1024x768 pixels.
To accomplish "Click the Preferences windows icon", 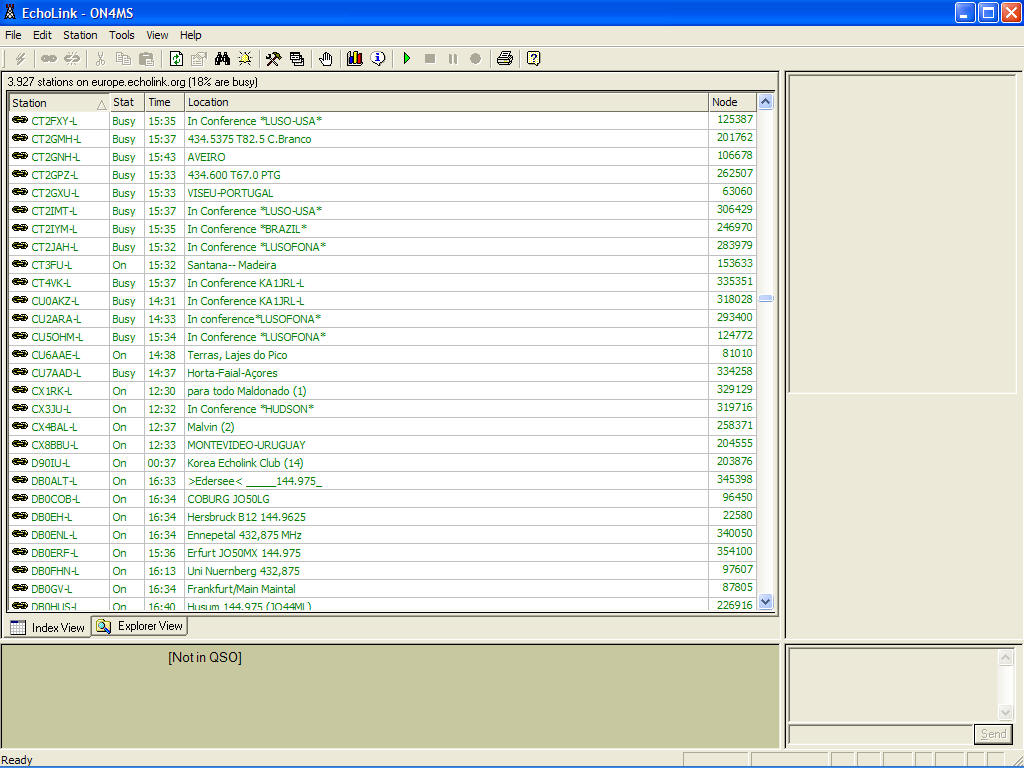I will (297, 59).
